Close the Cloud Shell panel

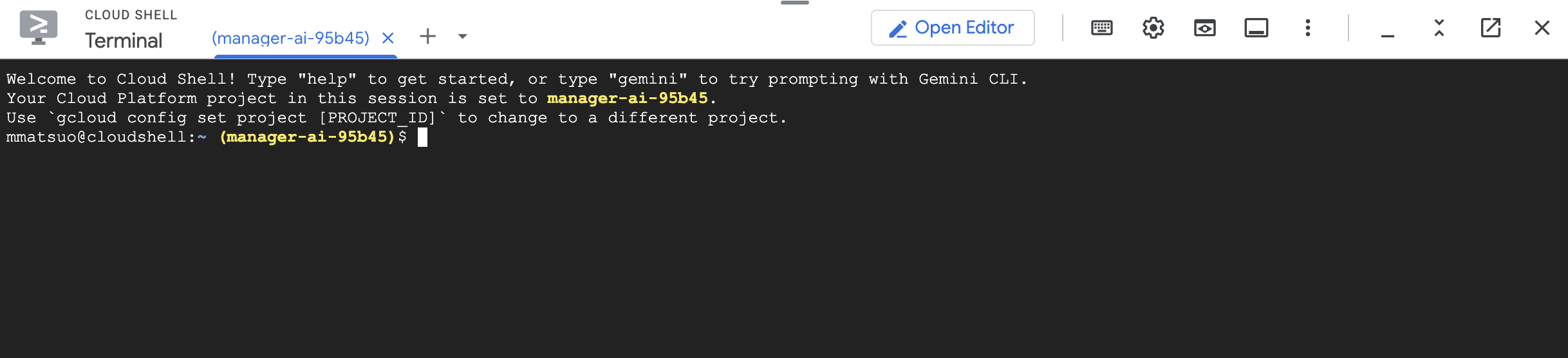point(1542,28)
